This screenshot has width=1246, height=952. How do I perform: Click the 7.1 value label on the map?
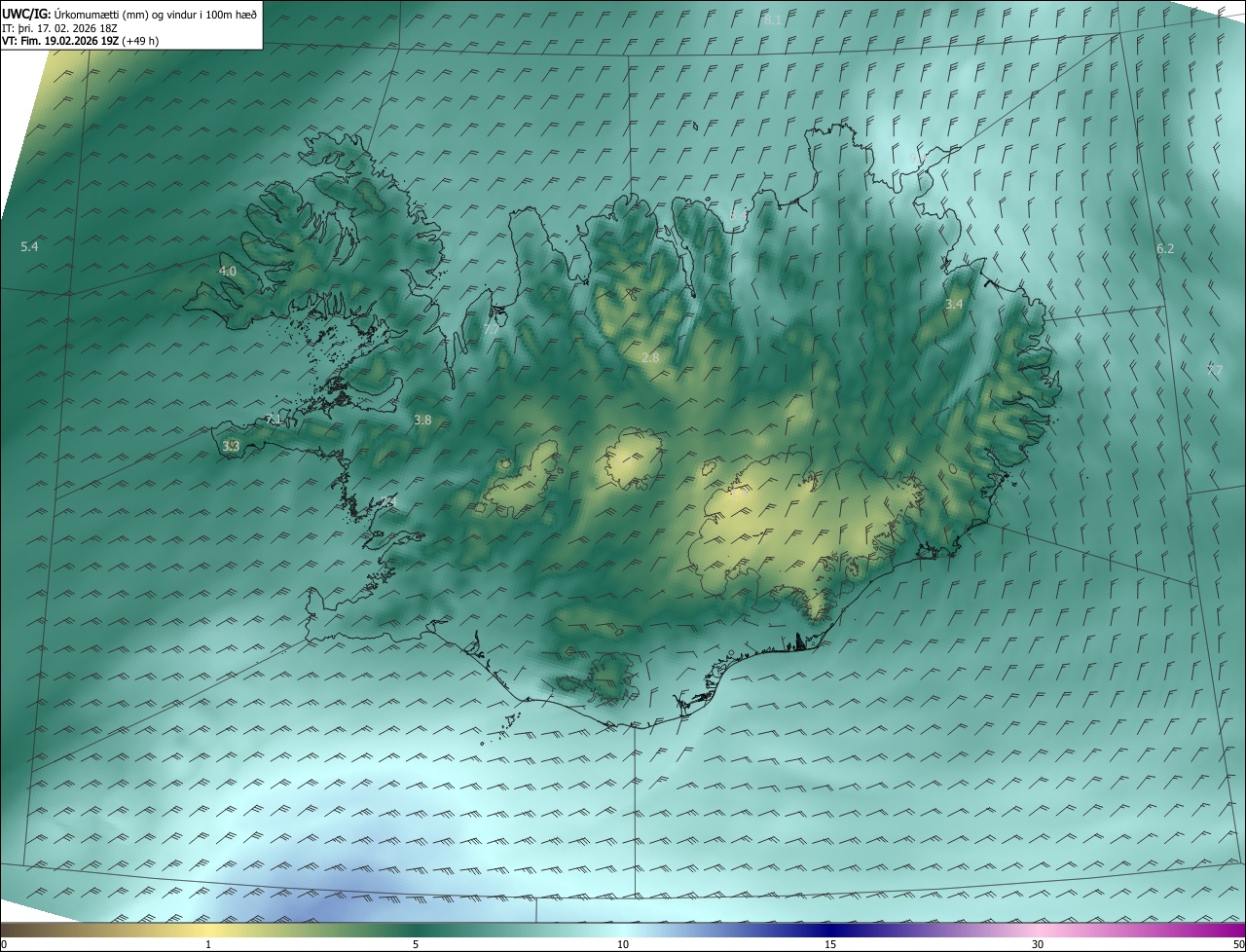pos(274,420)
